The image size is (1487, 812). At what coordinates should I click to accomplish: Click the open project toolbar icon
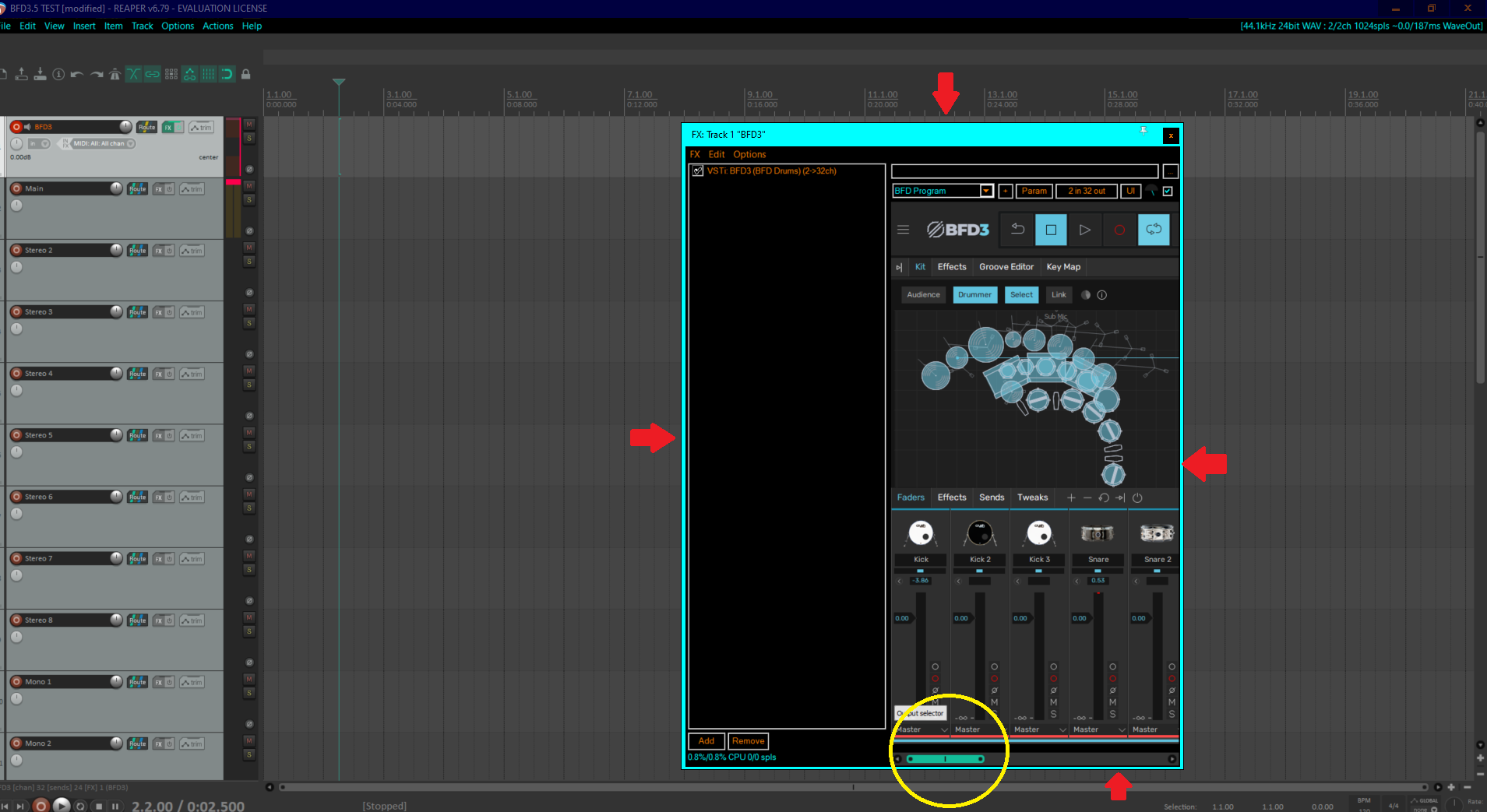[x=21, y=74]
